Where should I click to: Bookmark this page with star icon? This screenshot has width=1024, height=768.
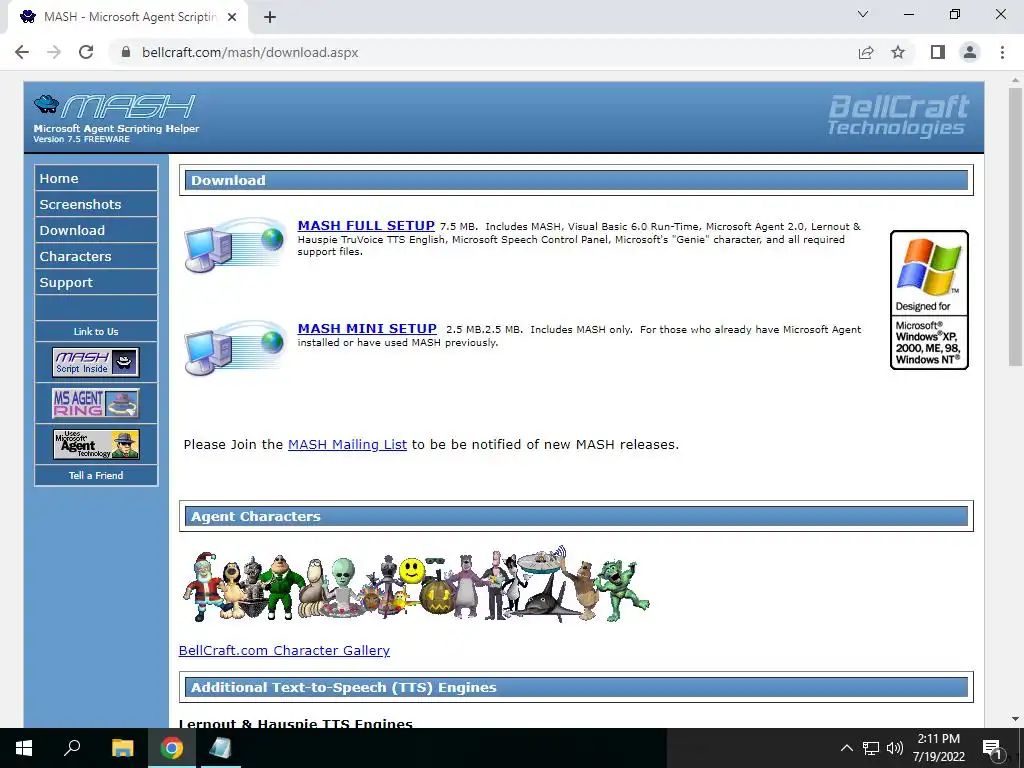tap(898, 52)
